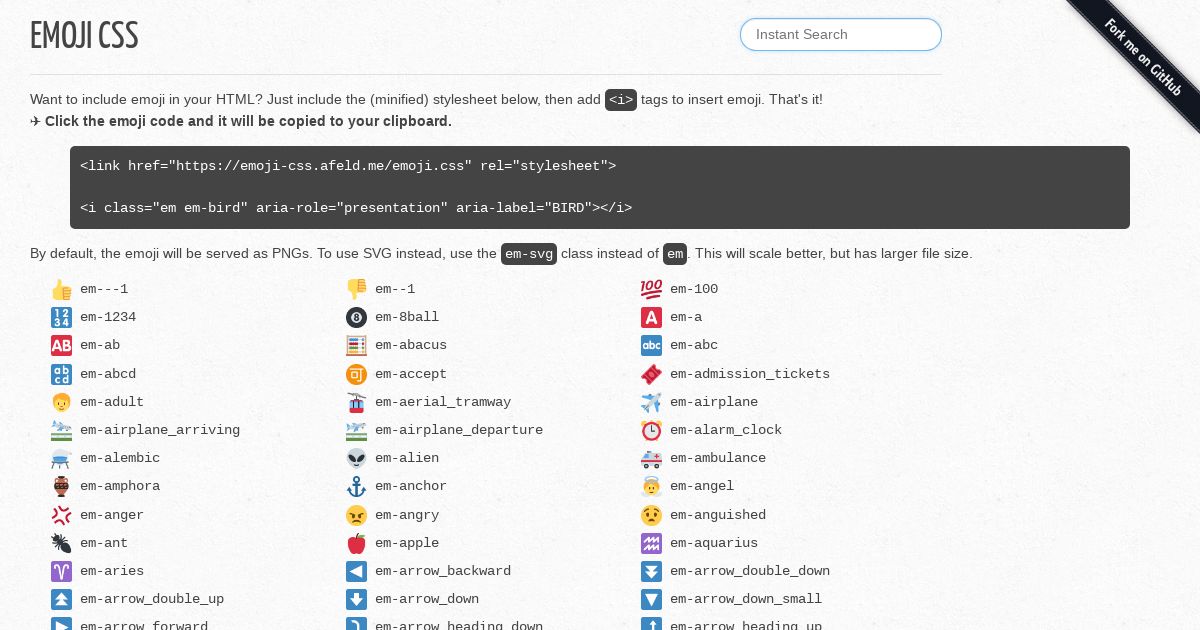Click the adult face emoji icon
This screenshot has height=630, width=1200.
pos(61,402)
